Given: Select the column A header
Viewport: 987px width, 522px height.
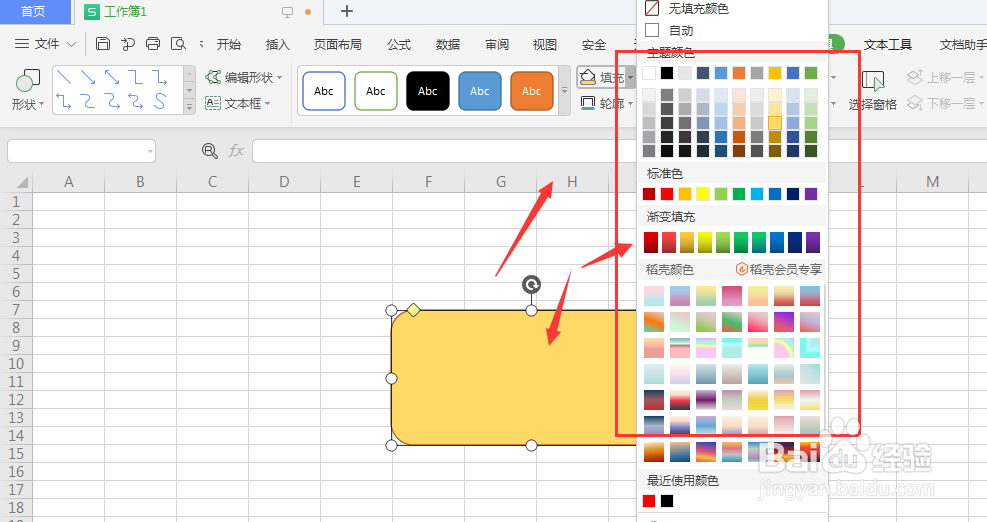Looking at the screenshot, I should (69, 182).
